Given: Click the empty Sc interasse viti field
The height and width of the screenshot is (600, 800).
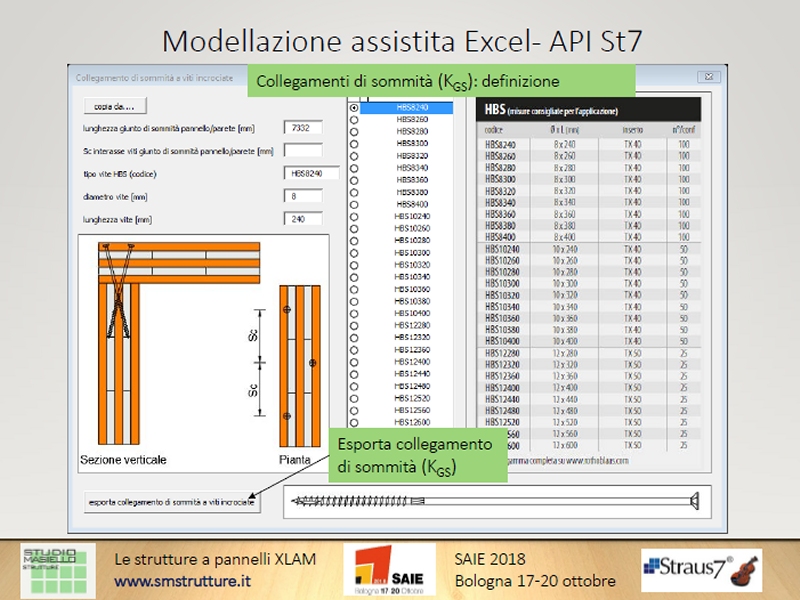Looking at the screenshot, I should (303, 151).
